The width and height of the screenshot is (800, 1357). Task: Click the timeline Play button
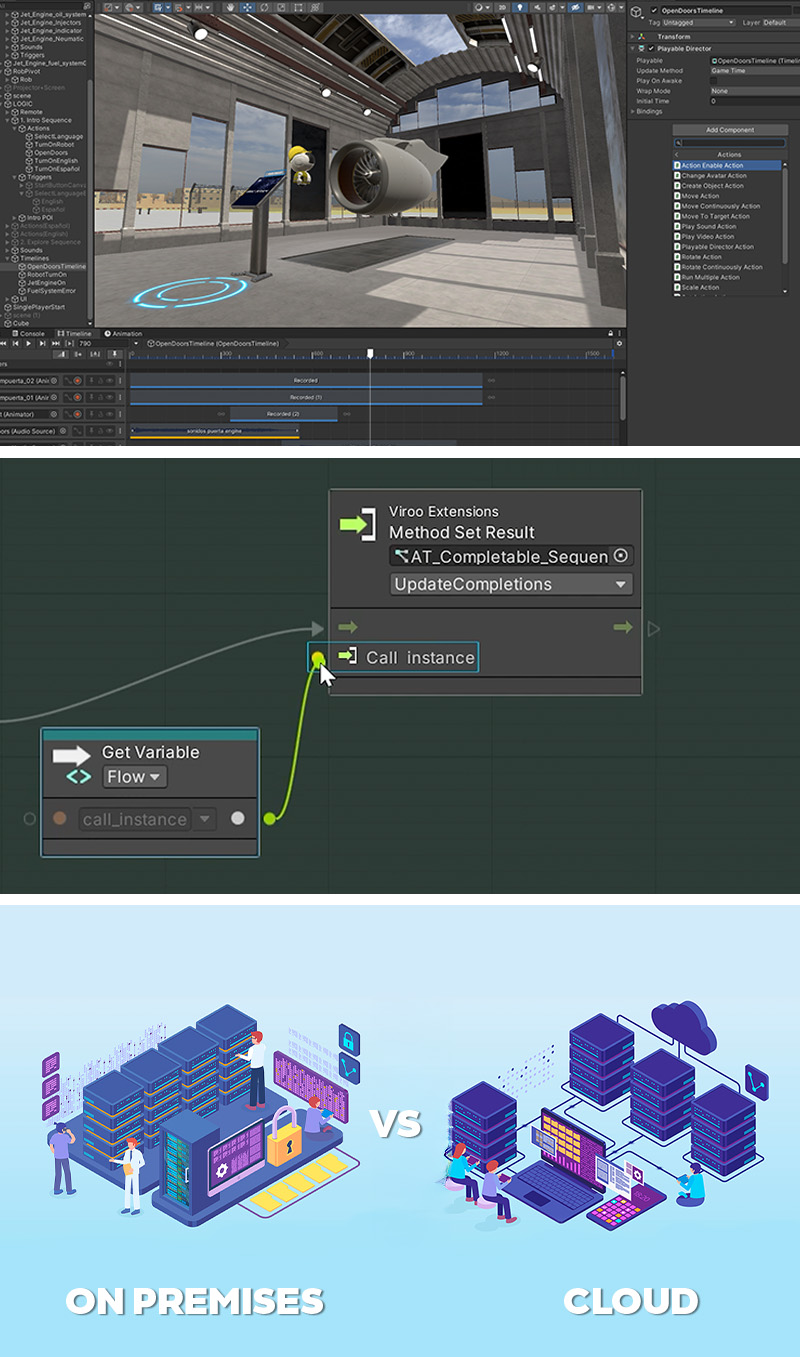[x=28, y=343]
